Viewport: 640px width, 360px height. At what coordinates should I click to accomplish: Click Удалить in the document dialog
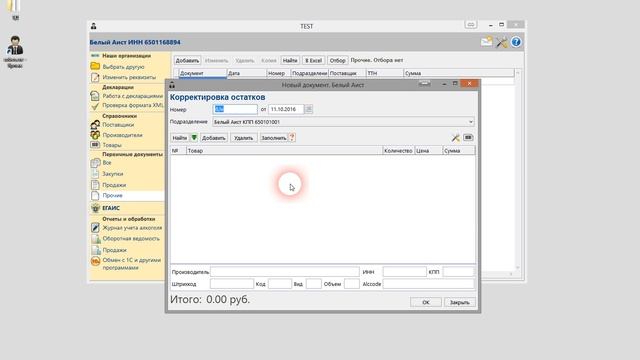coord(244,138)
